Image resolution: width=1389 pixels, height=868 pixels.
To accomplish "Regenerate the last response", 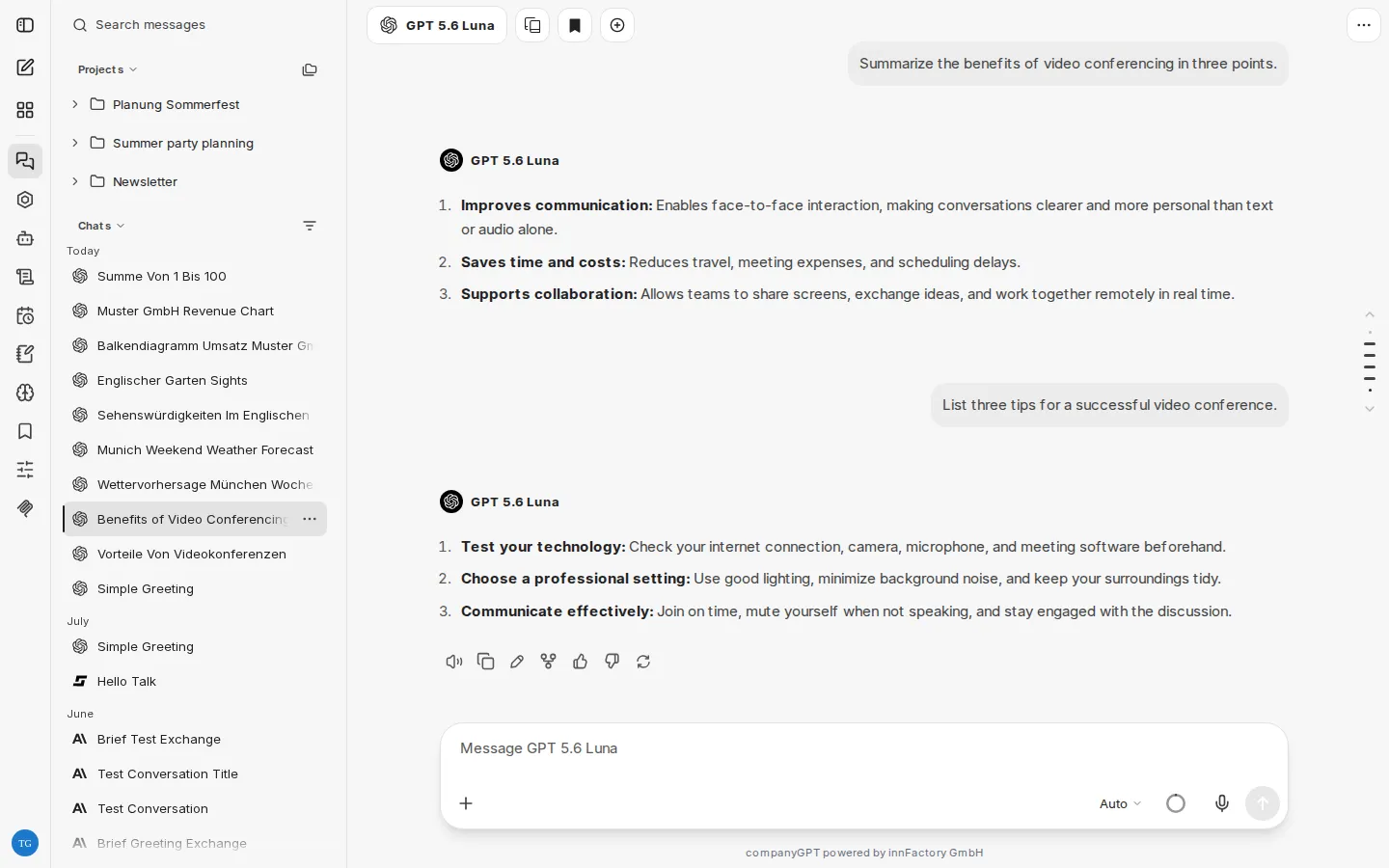I will [643, 662].
